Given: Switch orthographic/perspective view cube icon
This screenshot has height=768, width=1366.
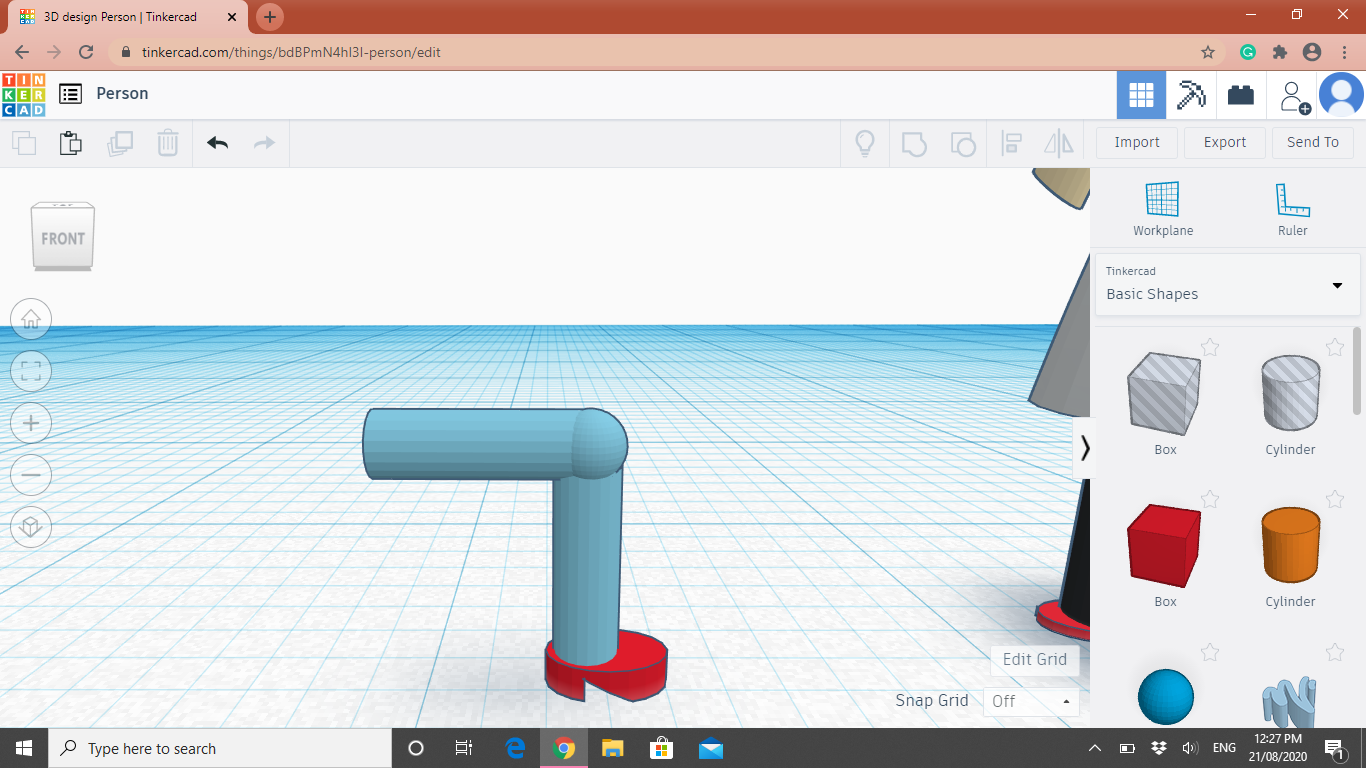Looking at the screenshot, I should coord(31,527).
